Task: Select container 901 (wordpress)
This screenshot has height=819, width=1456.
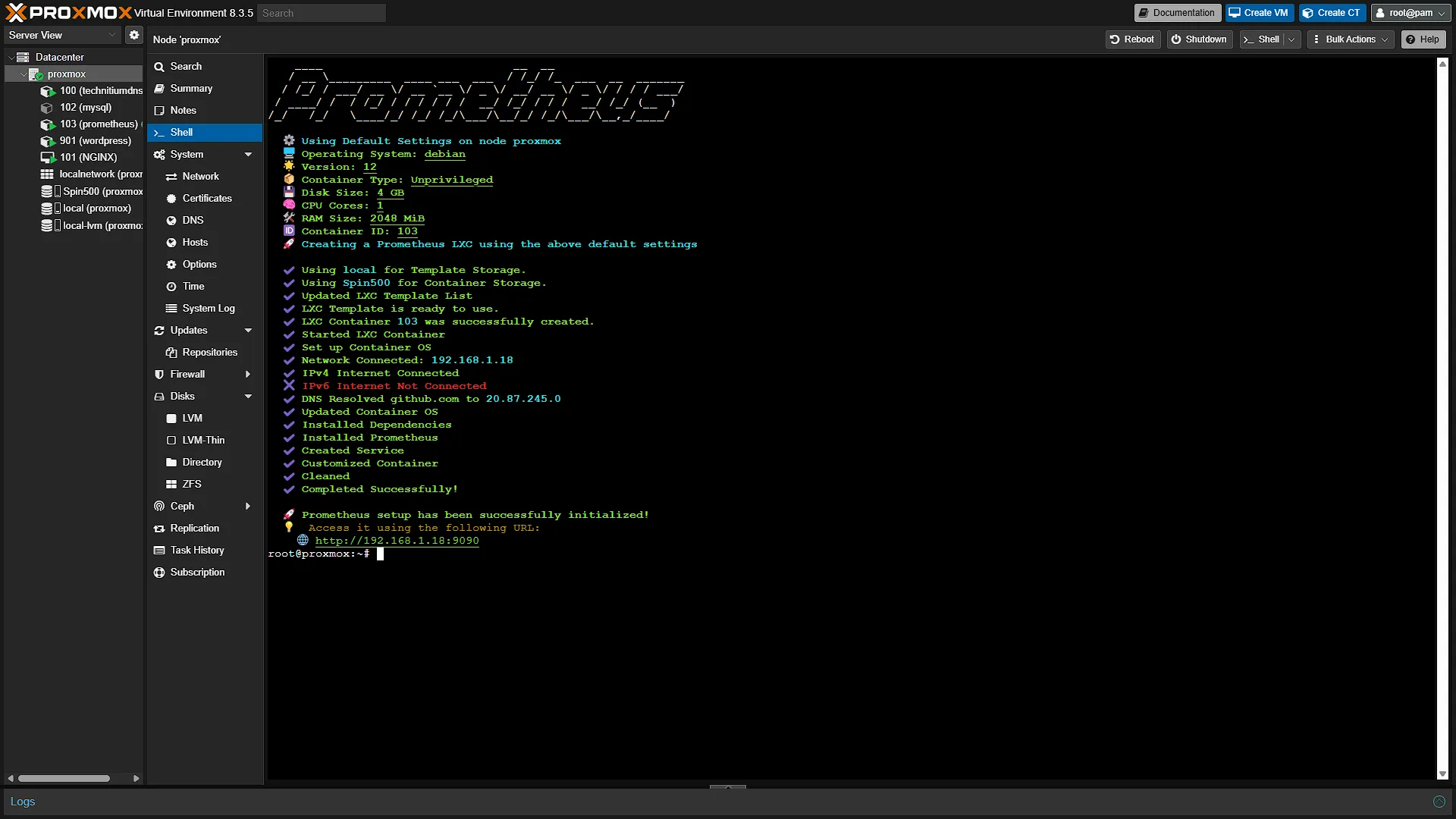Action: (x=86, y=141)
